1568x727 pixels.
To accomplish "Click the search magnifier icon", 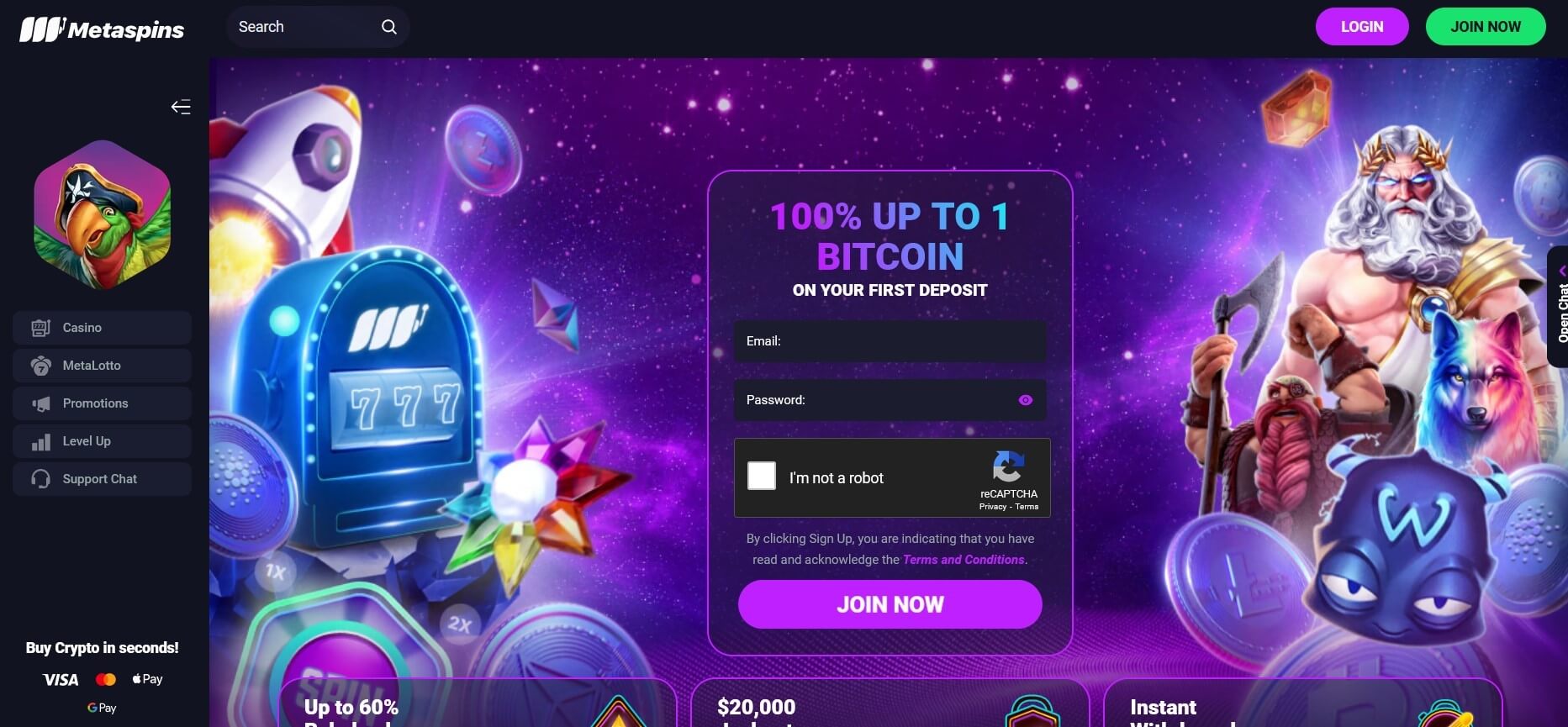I will coord(388,27).
